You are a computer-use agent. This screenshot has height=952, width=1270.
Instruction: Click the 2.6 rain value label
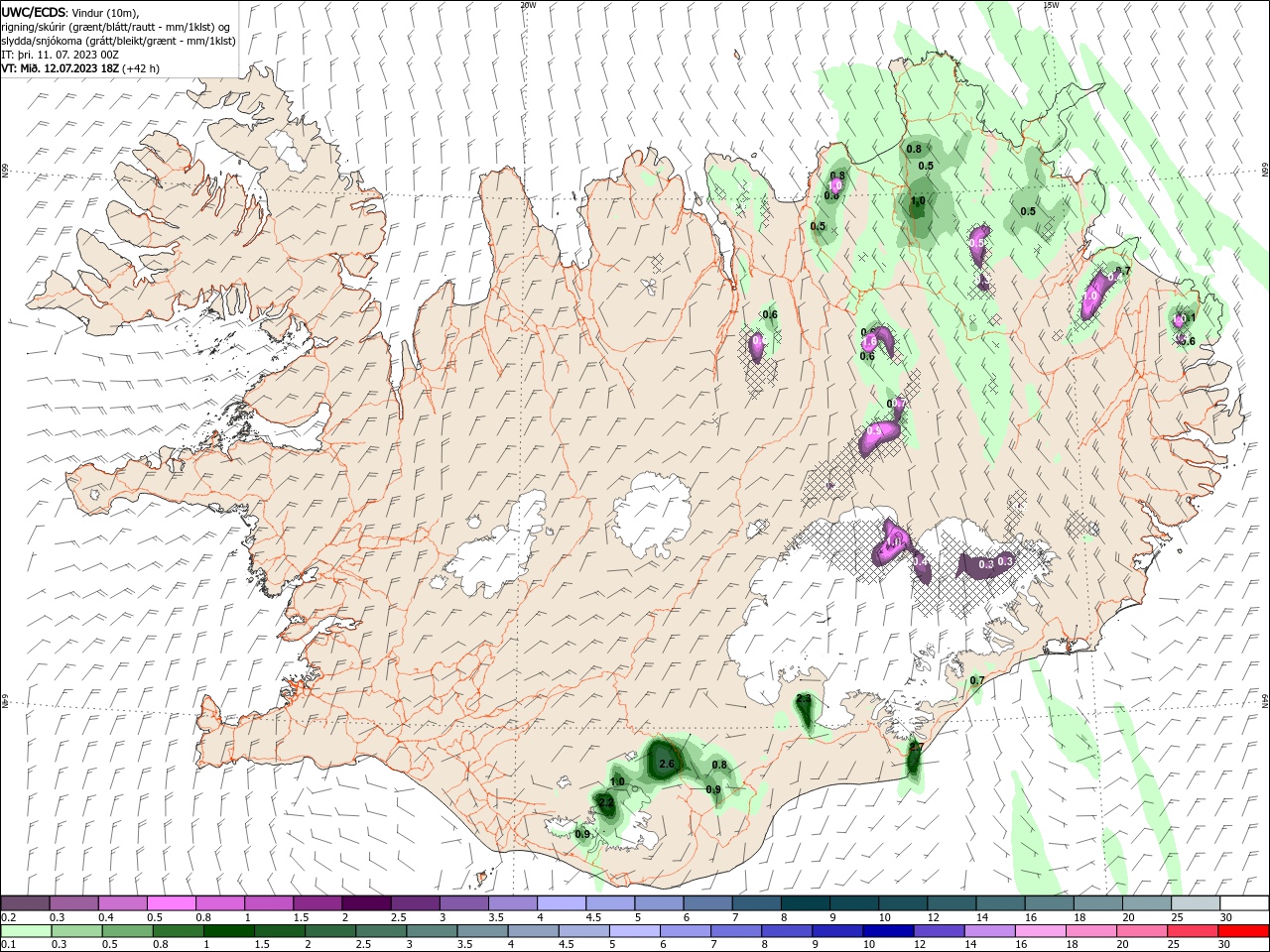coord(667,764)
